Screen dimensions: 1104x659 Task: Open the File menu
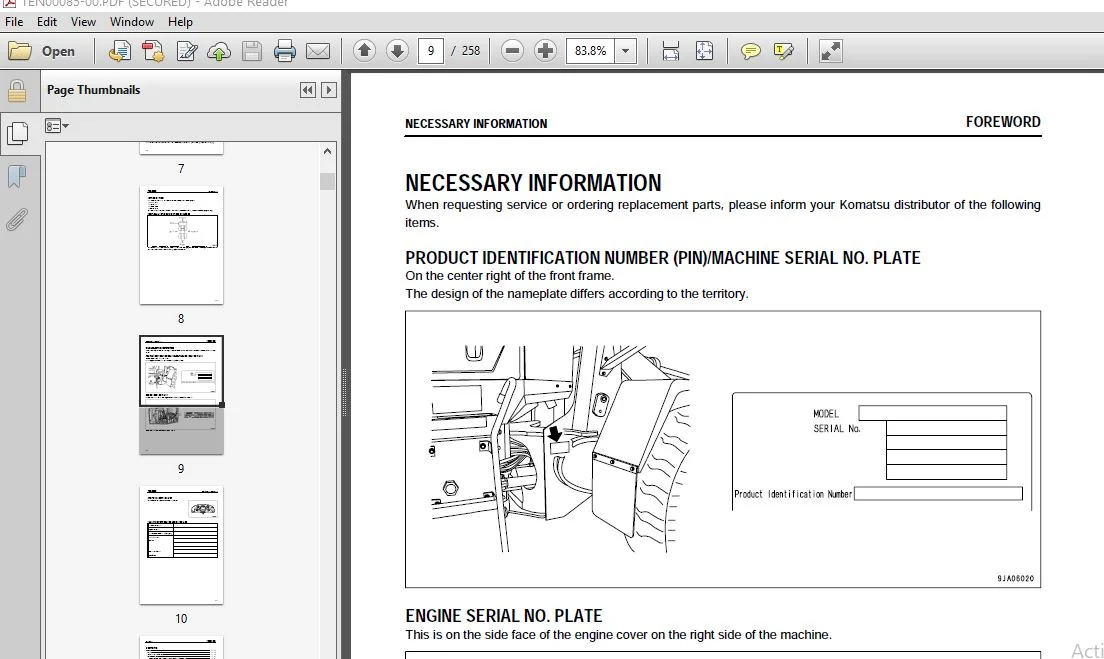[x=14, y=22]
